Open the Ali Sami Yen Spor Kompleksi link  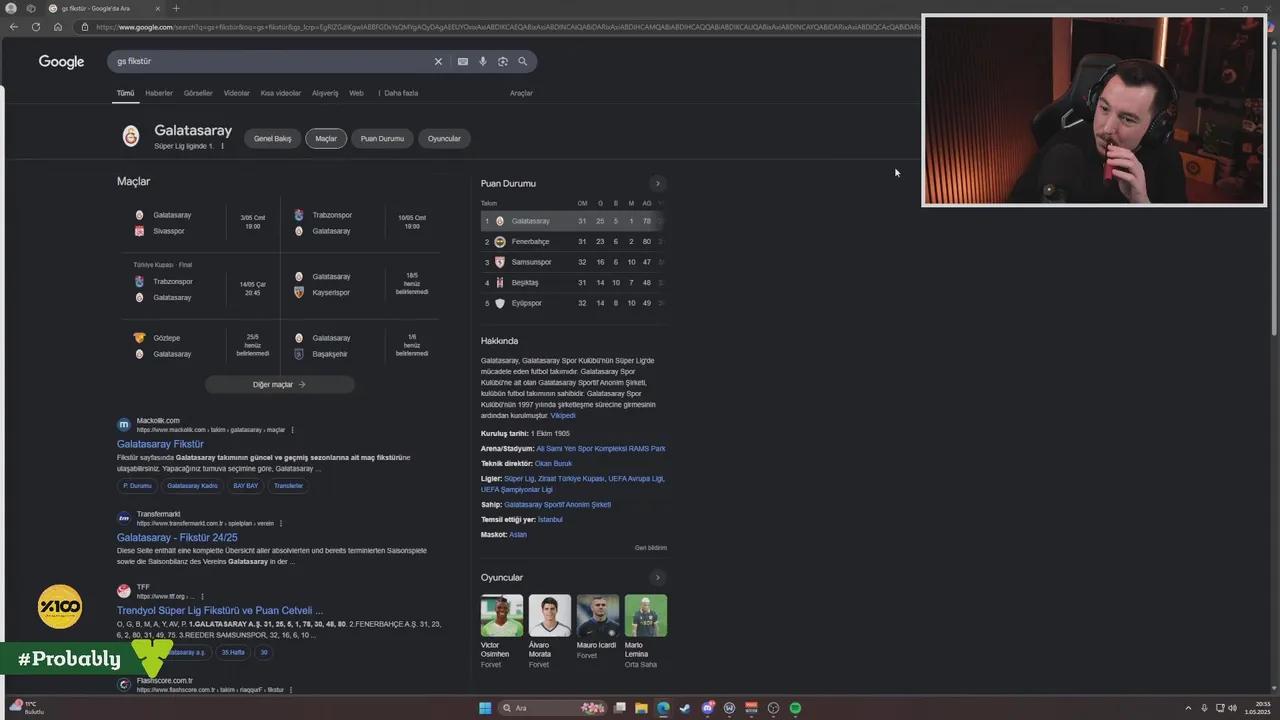[x=601, y=449]
